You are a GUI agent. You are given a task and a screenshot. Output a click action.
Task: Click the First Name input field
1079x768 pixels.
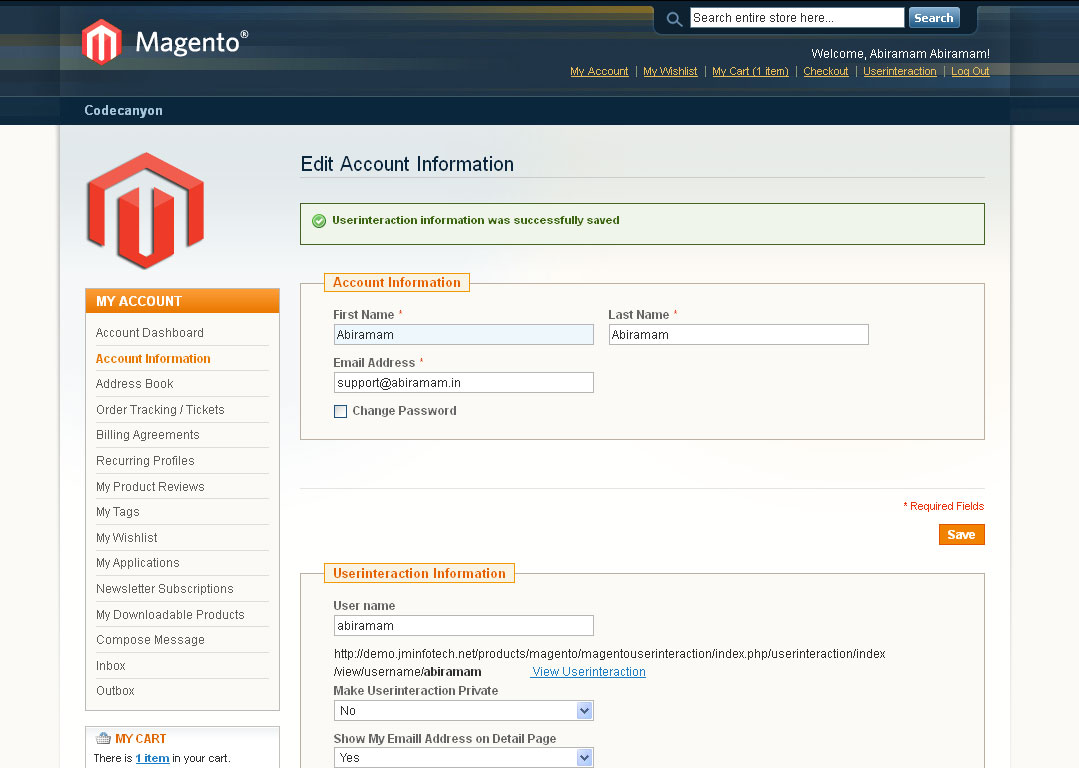click(x=463, y=335)
